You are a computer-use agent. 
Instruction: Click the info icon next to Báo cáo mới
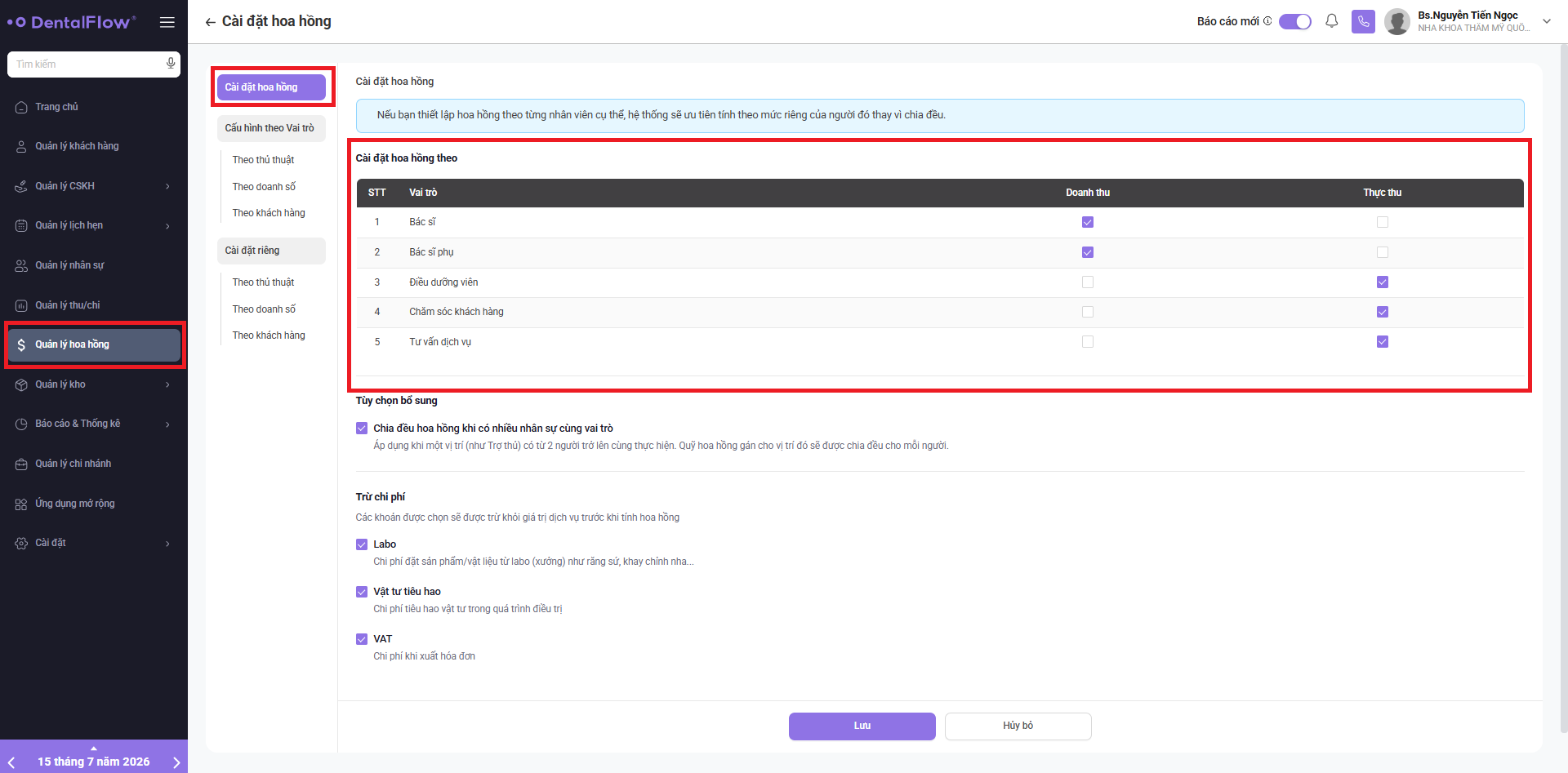(x=1267, y=21)
